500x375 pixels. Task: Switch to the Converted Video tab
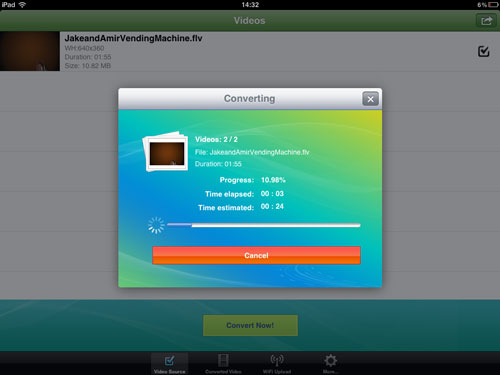click(x=223, y=364)
